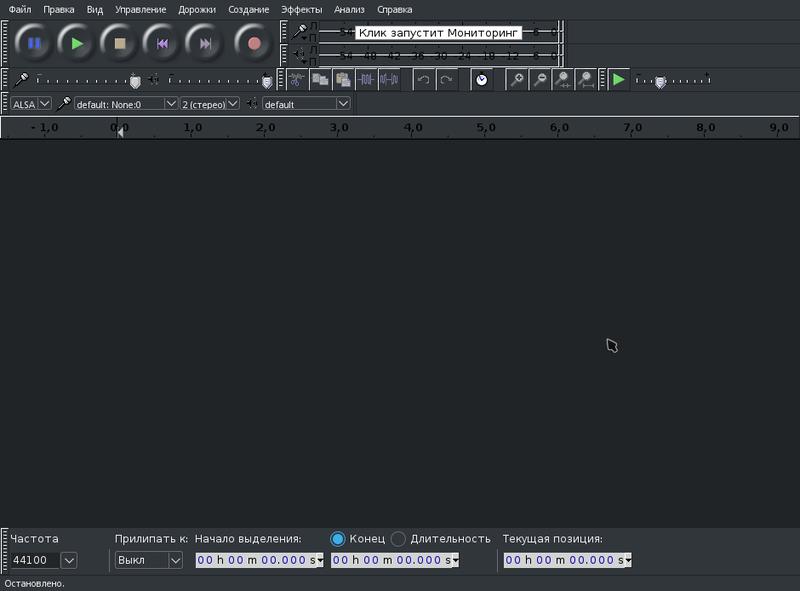Screen dimensions: 800x591
Task: Click the Zoom Out magnifier
Action: pos(540,80)
